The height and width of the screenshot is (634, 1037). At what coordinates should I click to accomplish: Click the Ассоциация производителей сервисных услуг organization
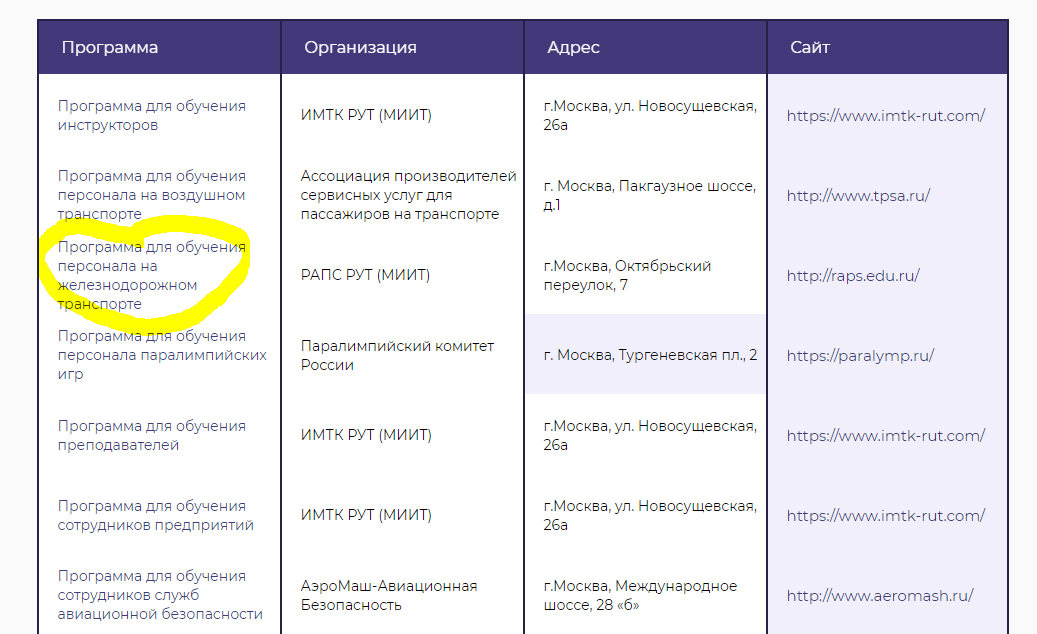(408, 195)
